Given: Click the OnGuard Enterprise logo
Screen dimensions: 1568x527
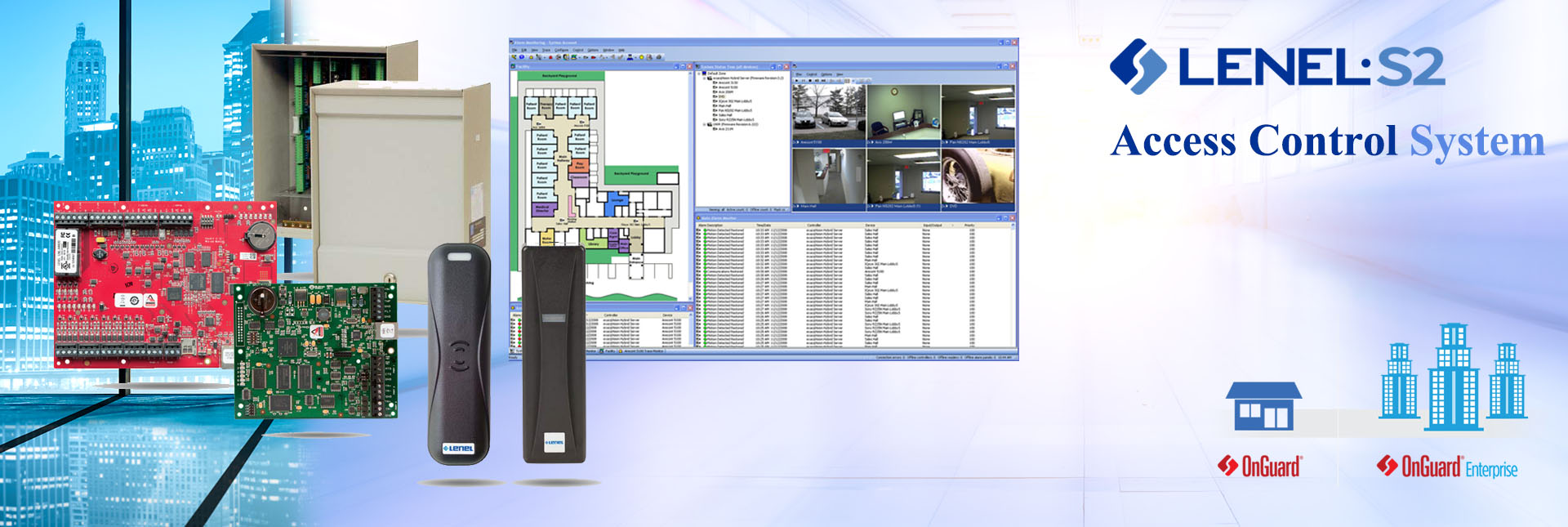Looking at the screenshot, I should [1446, 467].
